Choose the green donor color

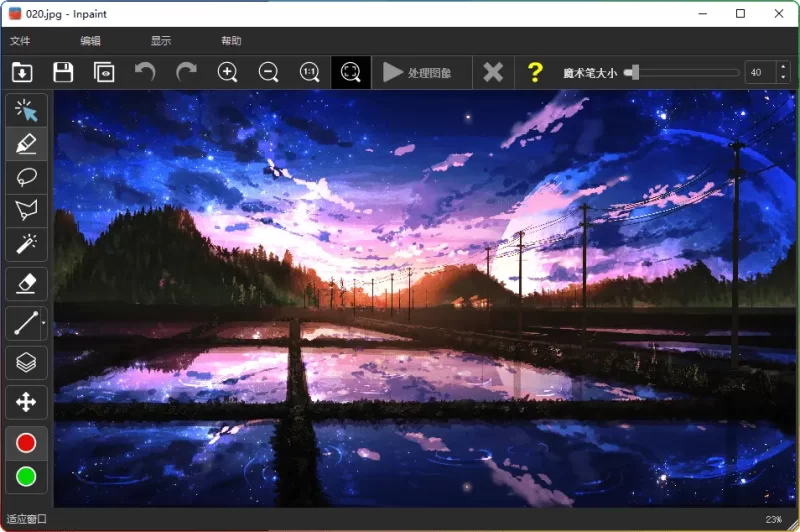(26, 477)
